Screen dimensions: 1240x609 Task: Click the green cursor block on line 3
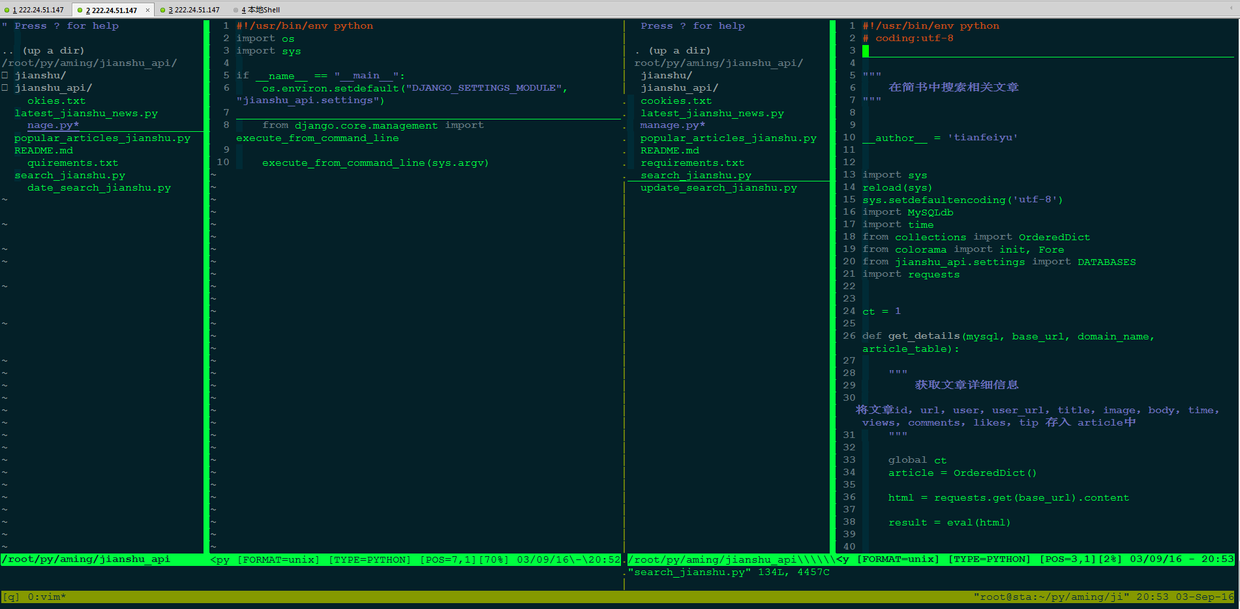pyautogui.click(x=866, y=51)
